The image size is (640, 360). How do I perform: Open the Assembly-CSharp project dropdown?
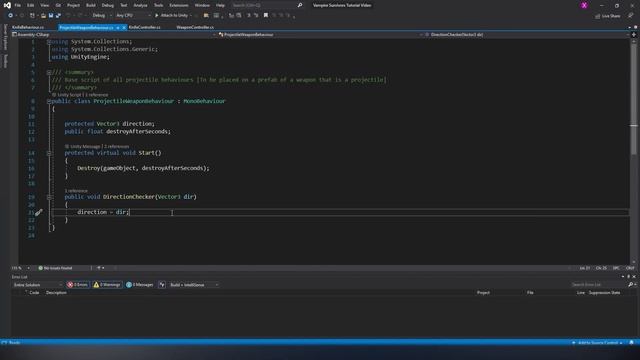pyautogui.click(x=114, y=35)
